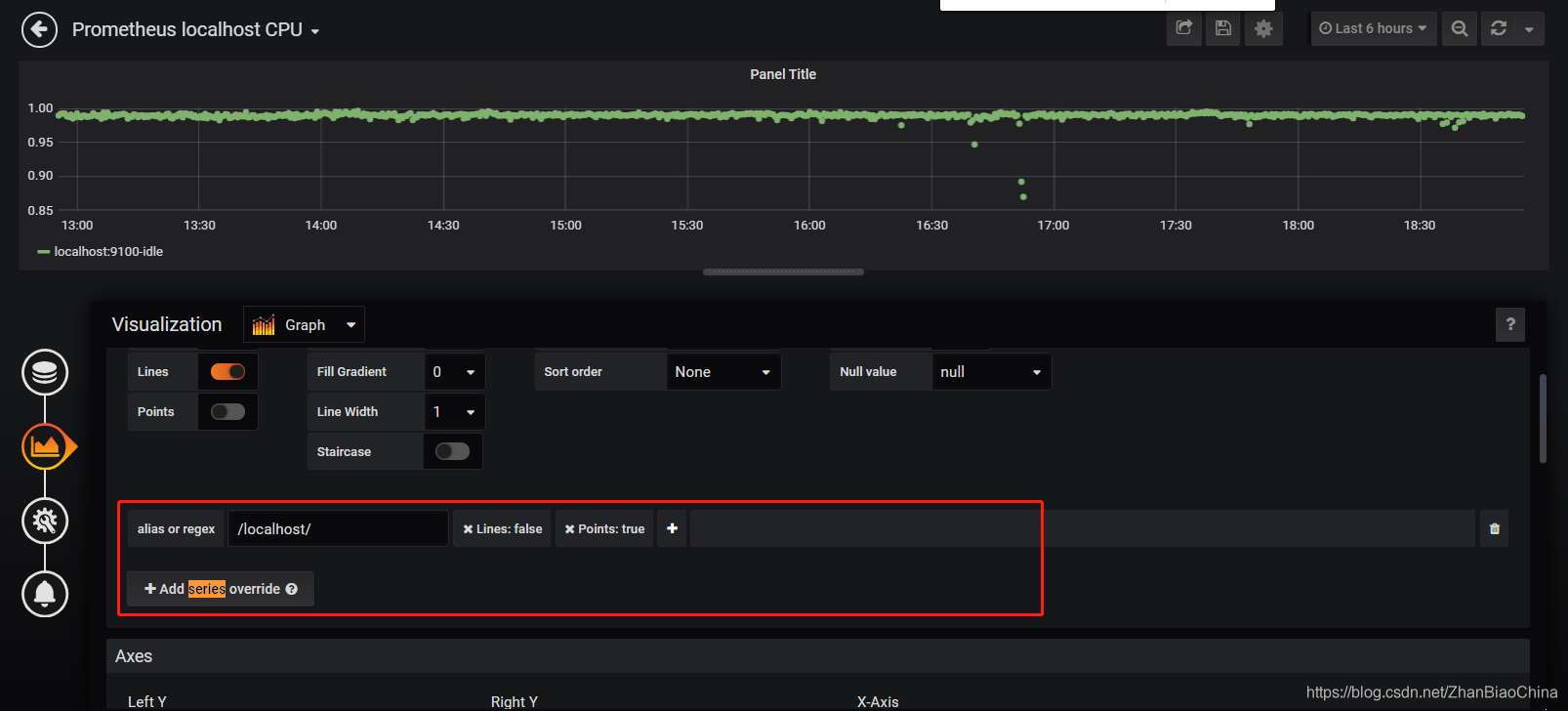Click the X-Axis label
This screenshot has width=1568, height=711.
click(x=878, y=701)
